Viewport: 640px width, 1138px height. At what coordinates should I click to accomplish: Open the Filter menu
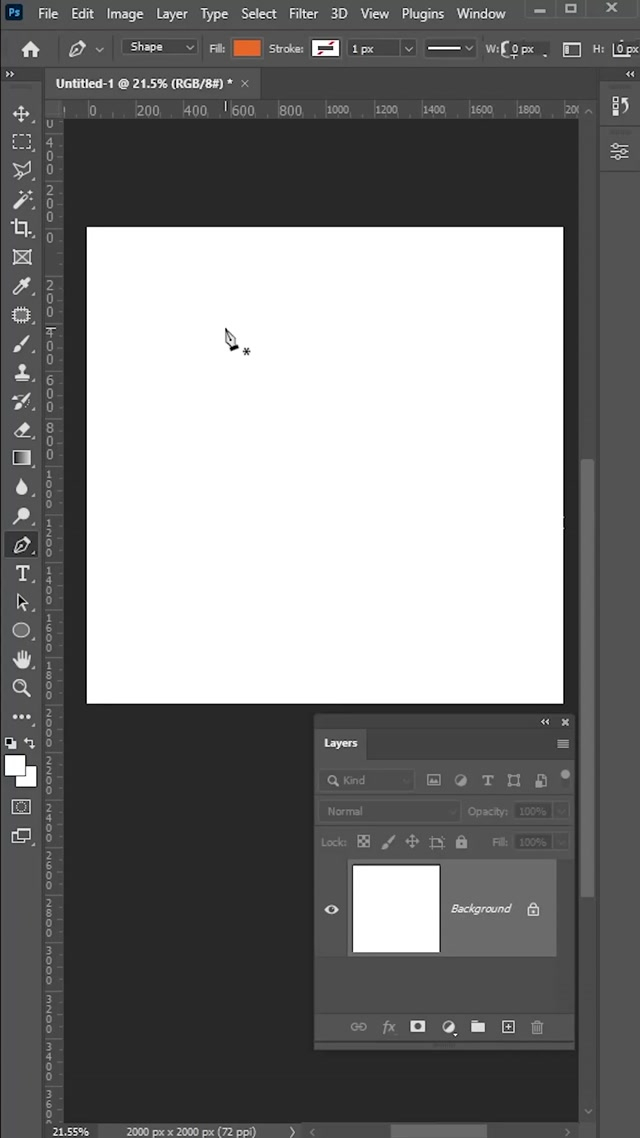click(303, 14)
